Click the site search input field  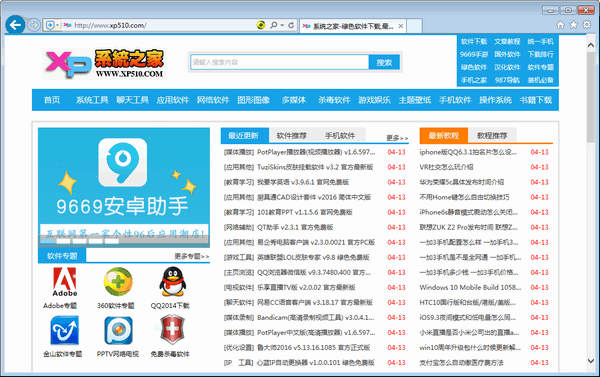point(280,62)
